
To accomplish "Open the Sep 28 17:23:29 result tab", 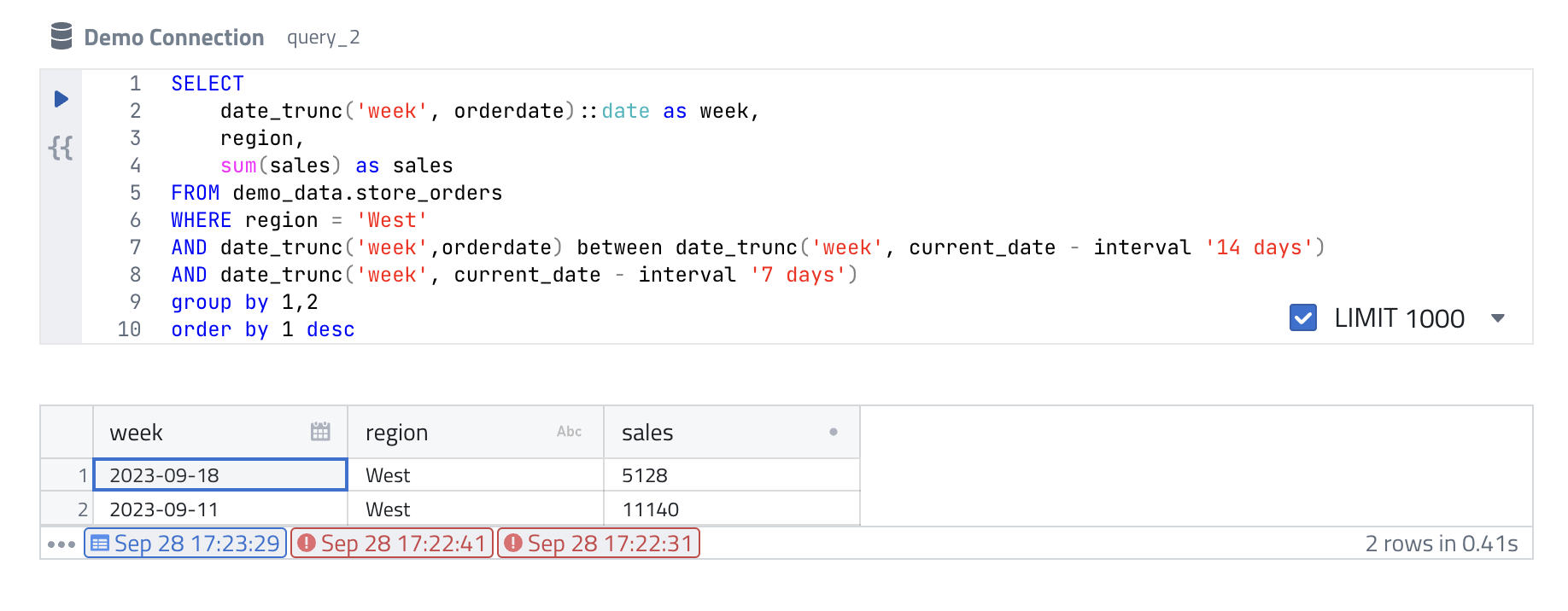I will coord(185,544).
